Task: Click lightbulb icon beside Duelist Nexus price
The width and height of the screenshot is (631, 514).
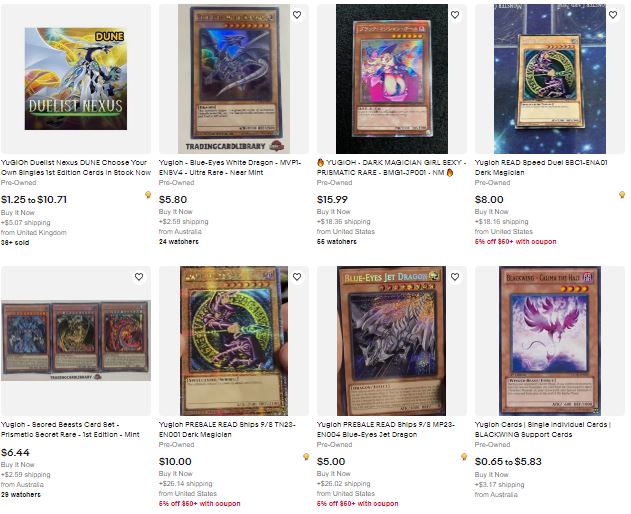Action: pos(148,195)
